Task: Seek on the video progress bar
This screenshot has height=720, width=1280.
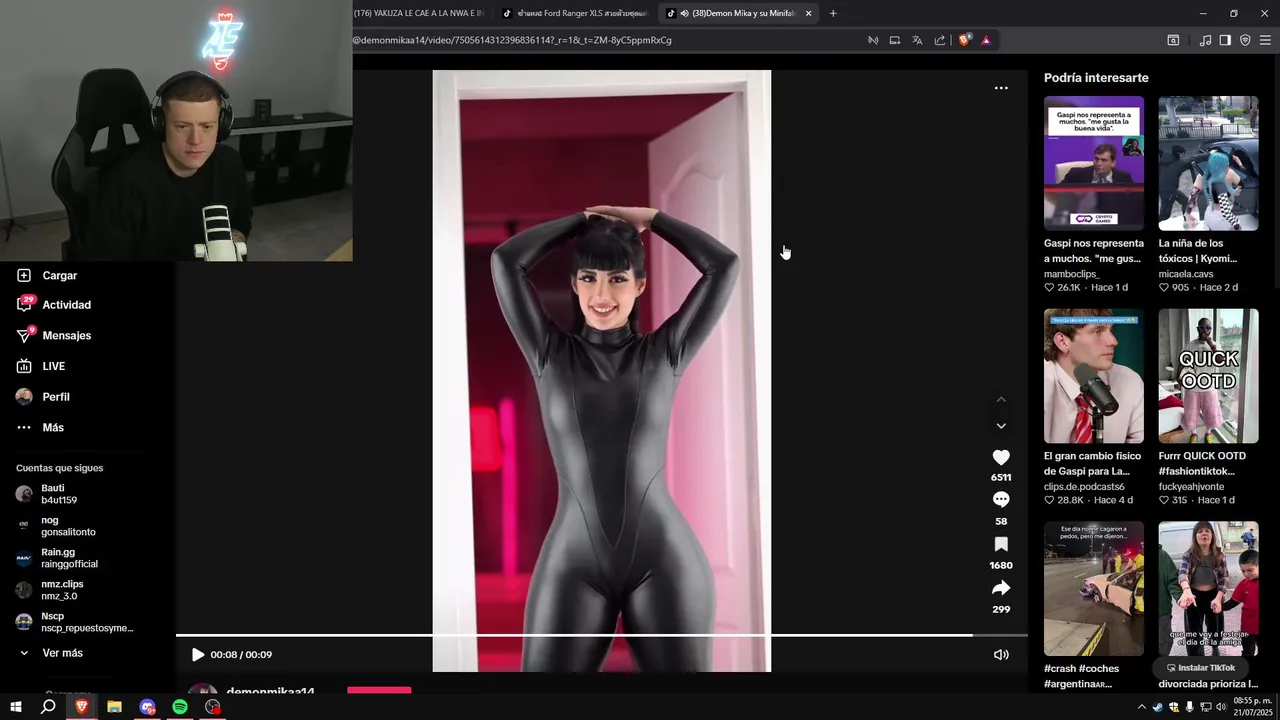Action: (601, 635)
